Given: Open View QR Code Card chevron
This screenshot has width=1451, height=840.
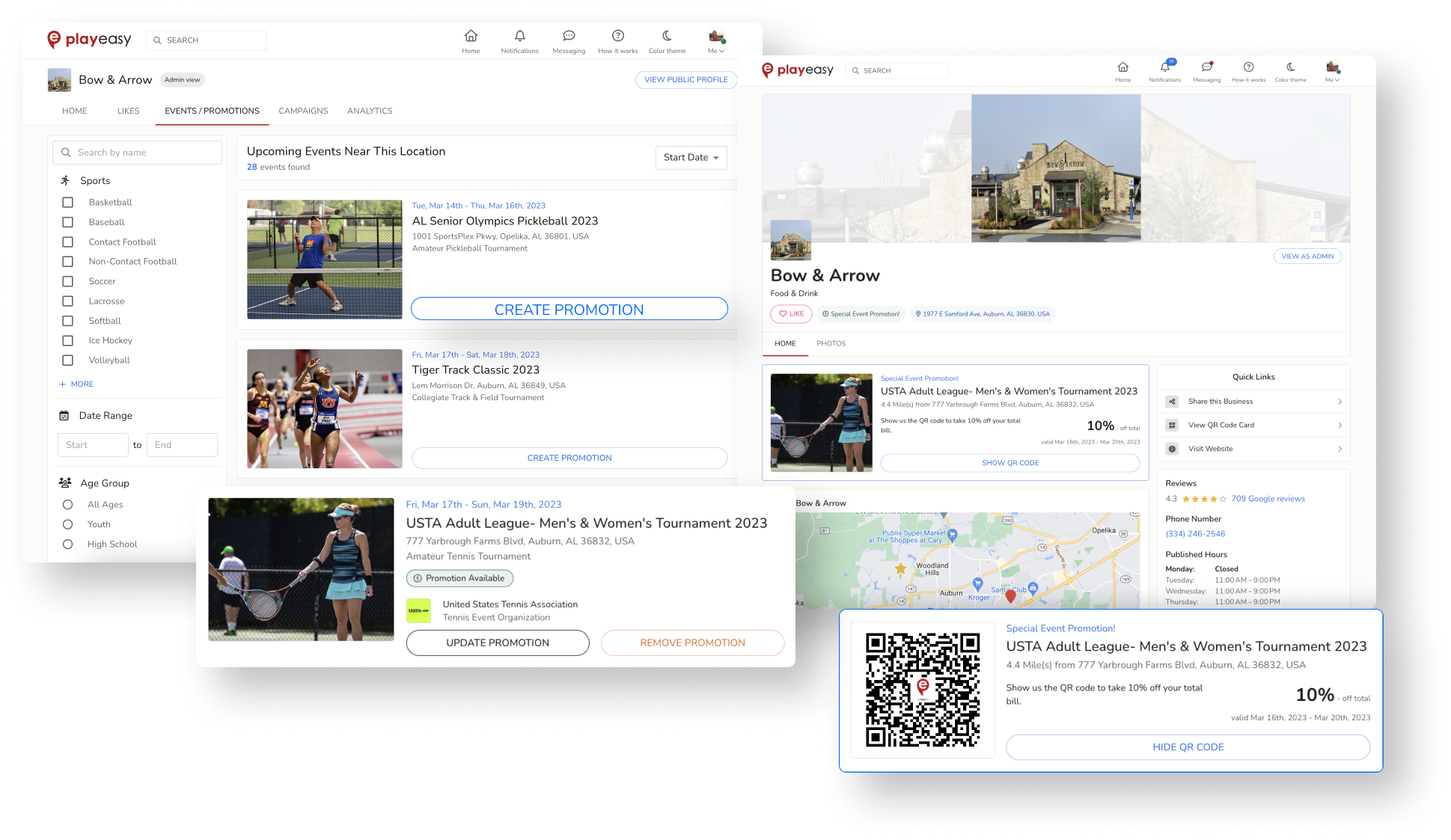Looking at the screenshot, I should [1339, 426].
